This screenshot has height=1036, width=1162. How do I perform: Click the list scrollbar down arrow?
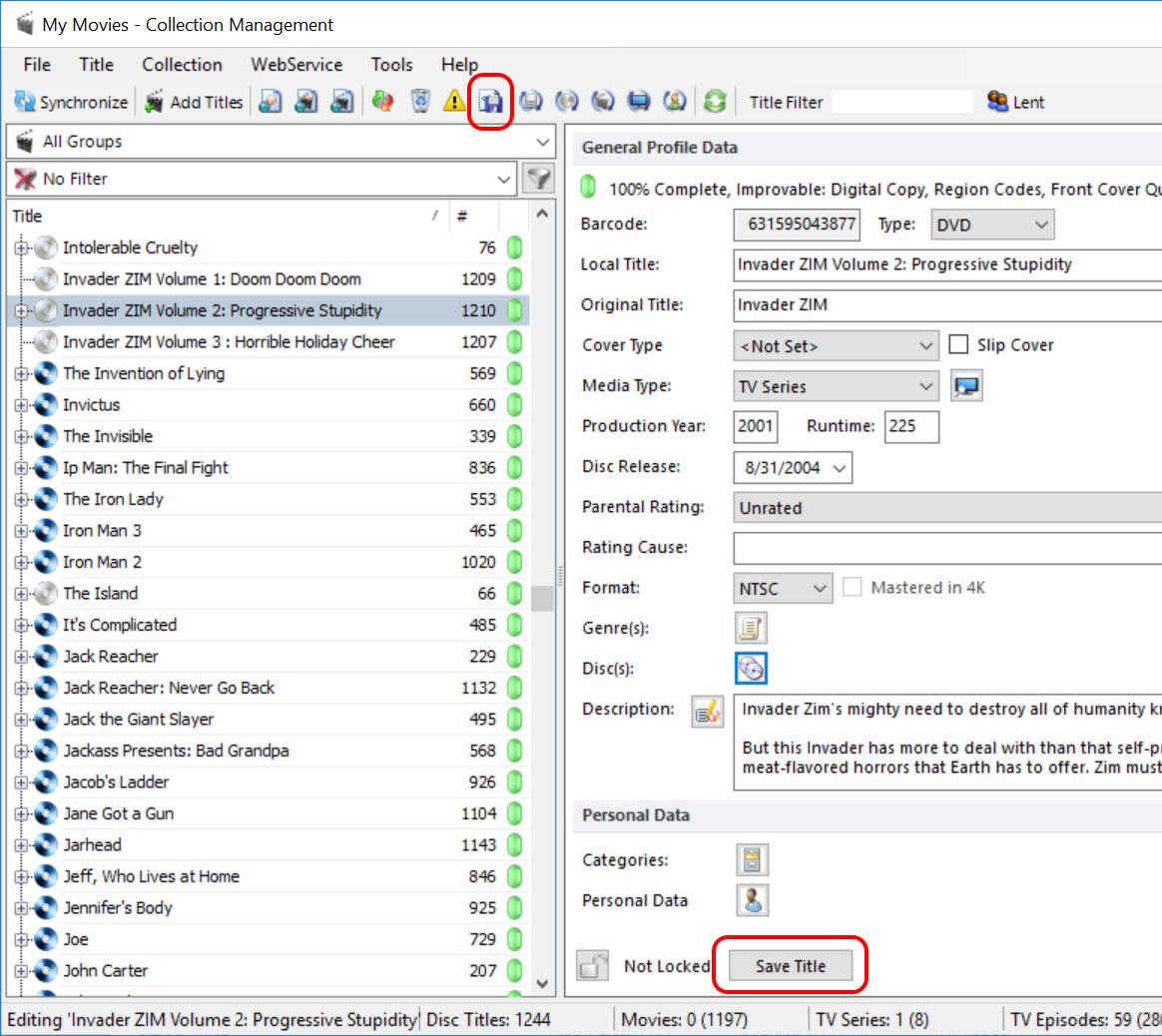[x=542, y=983]
